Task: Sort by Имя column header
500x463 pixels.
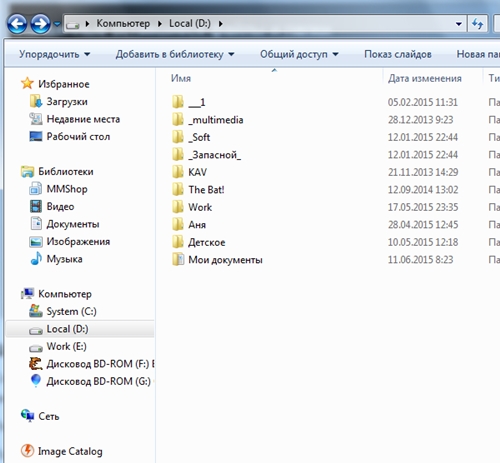Action: [x=181, y=78]
